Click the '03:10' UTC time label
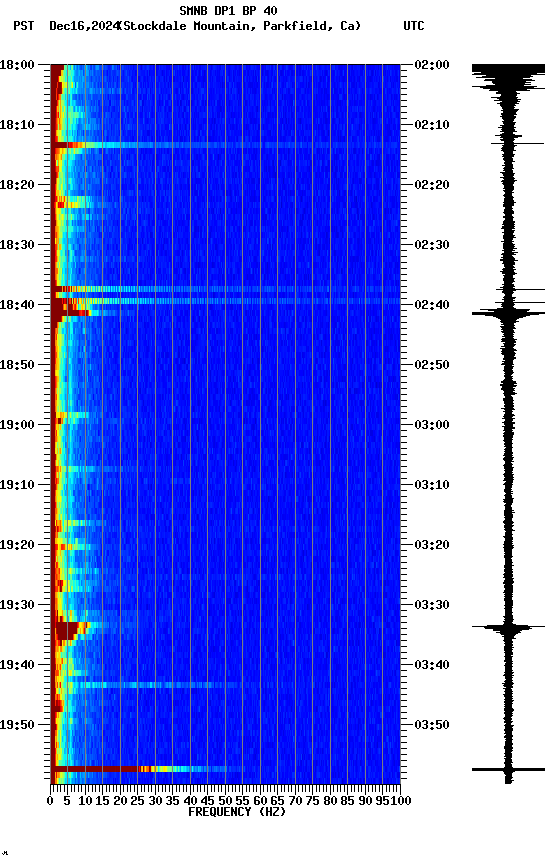 432,485
